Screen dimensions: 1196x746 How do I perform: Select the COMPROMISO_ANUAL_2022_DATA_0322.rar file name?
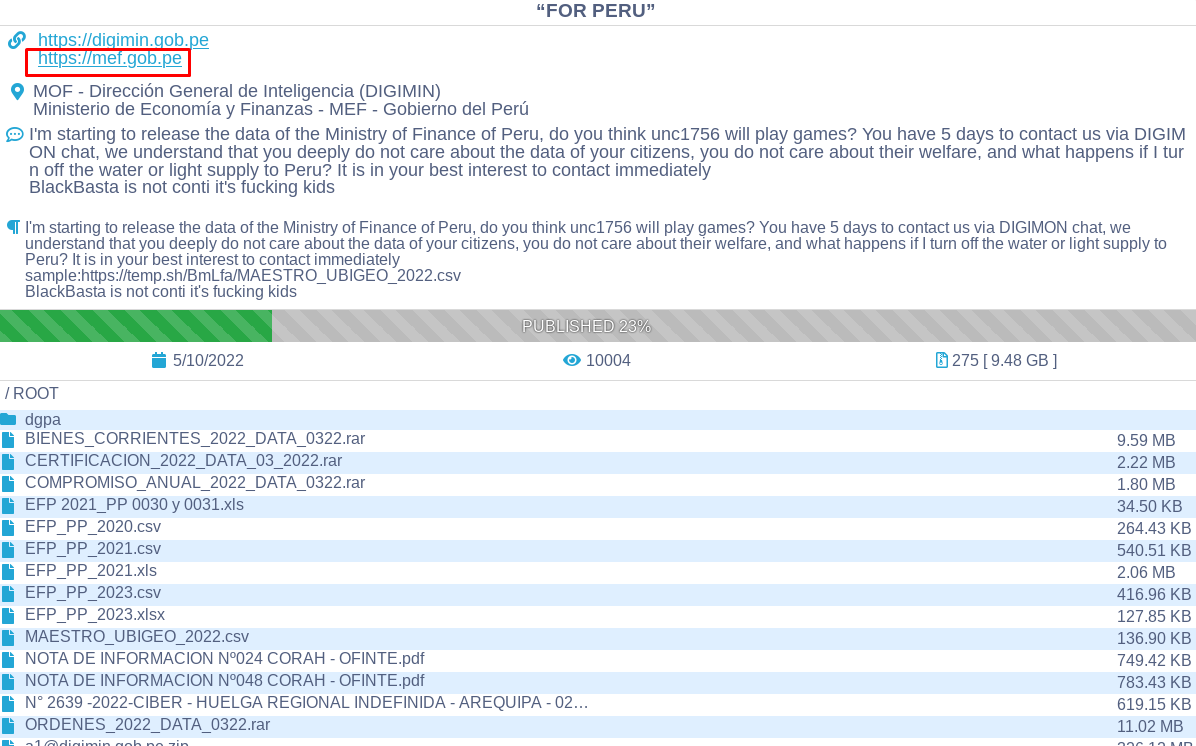pos(195,483)
